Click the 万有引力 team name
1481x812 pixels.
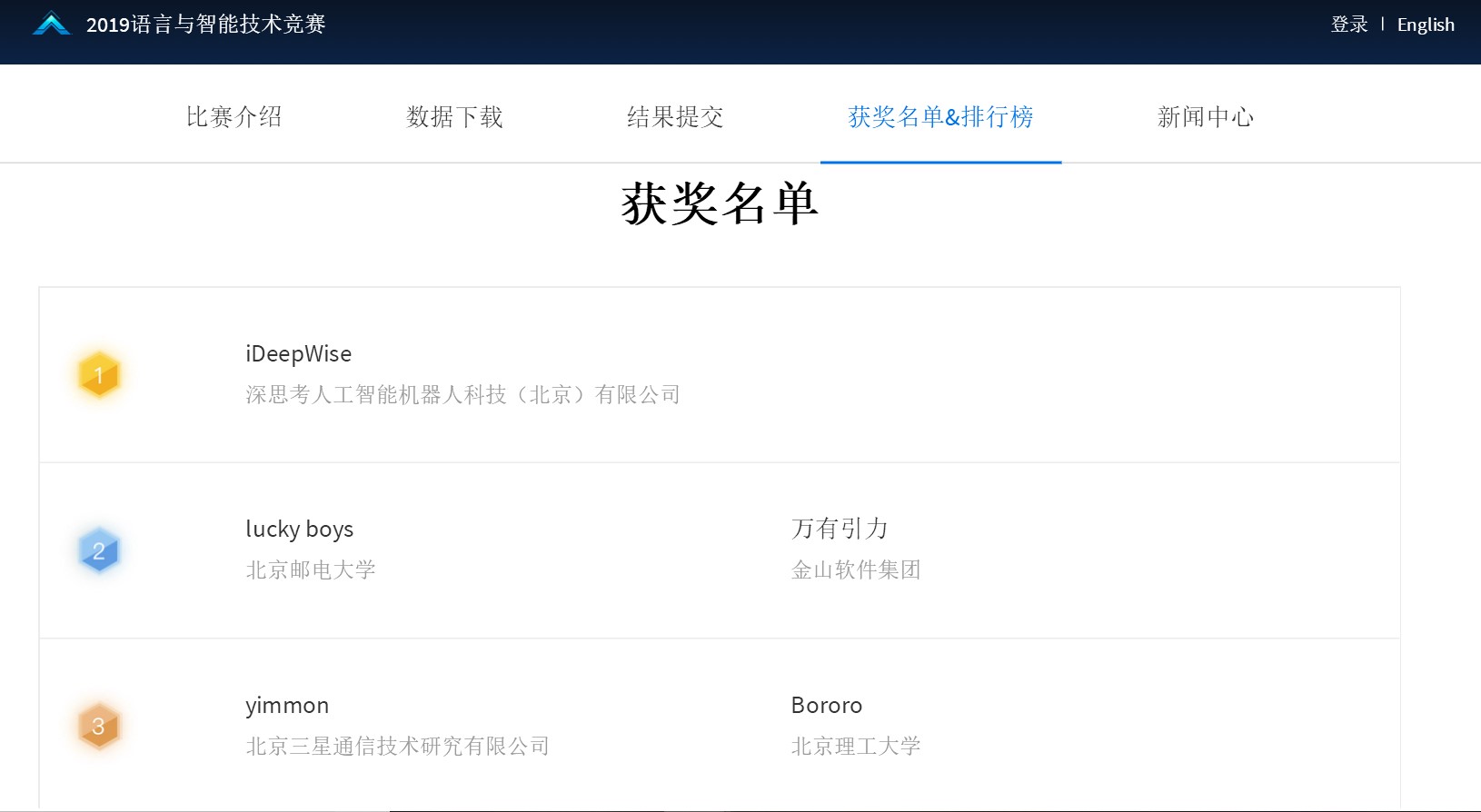pos(840,529)
